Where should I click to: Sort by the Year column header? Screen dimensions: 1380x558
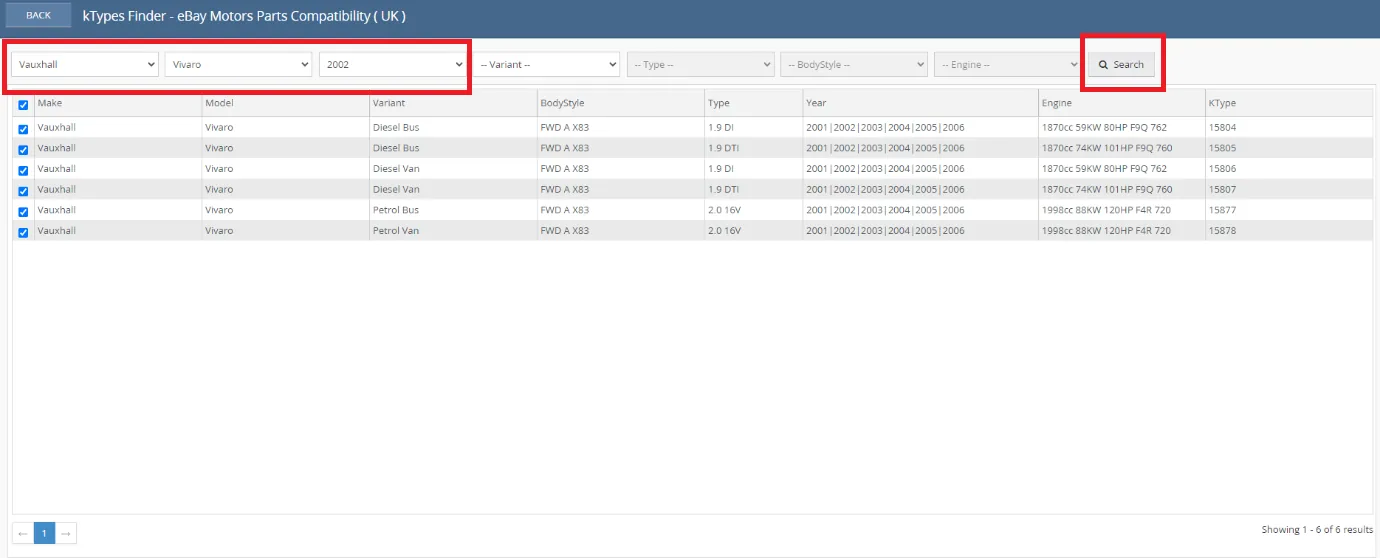[920, 103]
